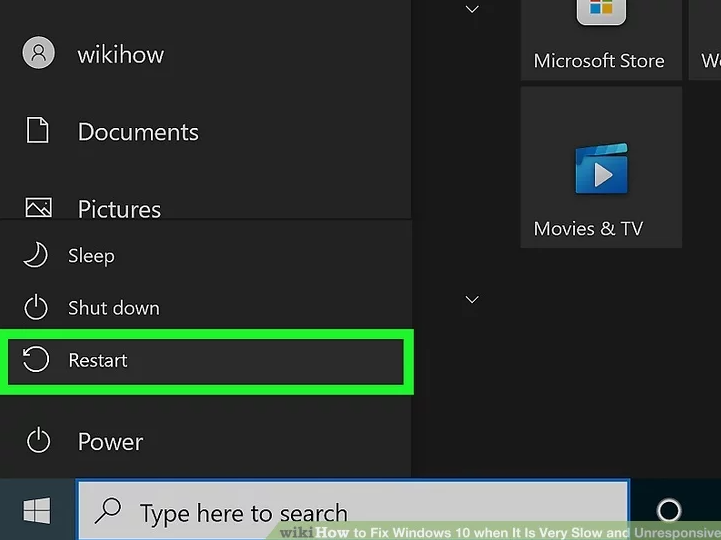Collapse the tile group with the top chevron
Viewport: 721px width, 540px height.
tap(473, 10)
